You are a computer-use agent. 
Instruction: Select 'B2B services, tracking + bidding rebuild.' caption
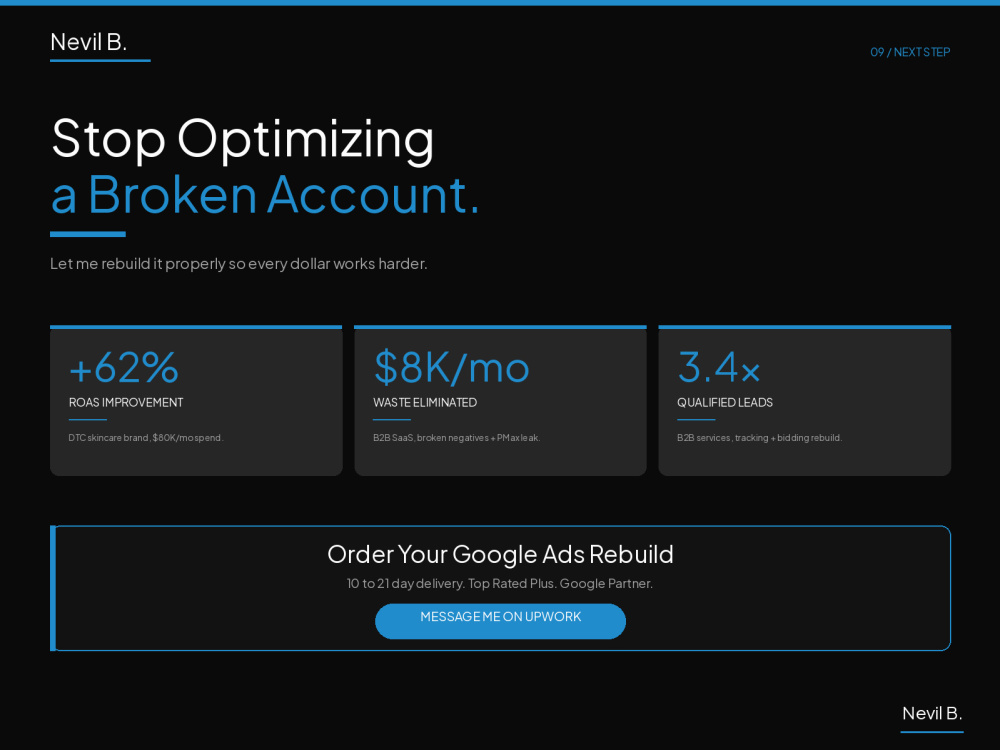click(x=759, y=438)
